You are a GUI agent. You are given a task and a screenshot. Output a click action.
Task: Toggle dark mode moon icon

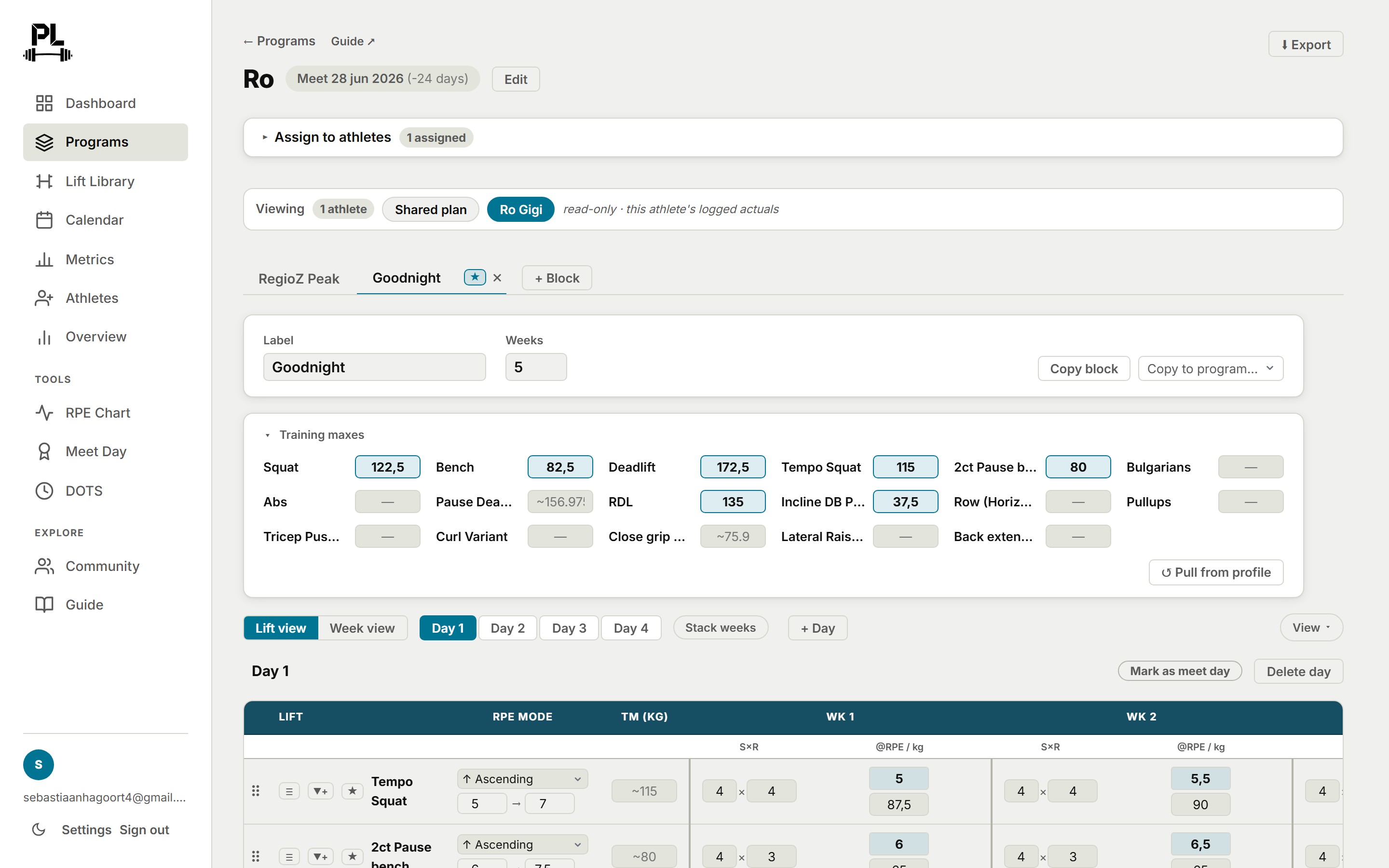click(x=39, y=829)
